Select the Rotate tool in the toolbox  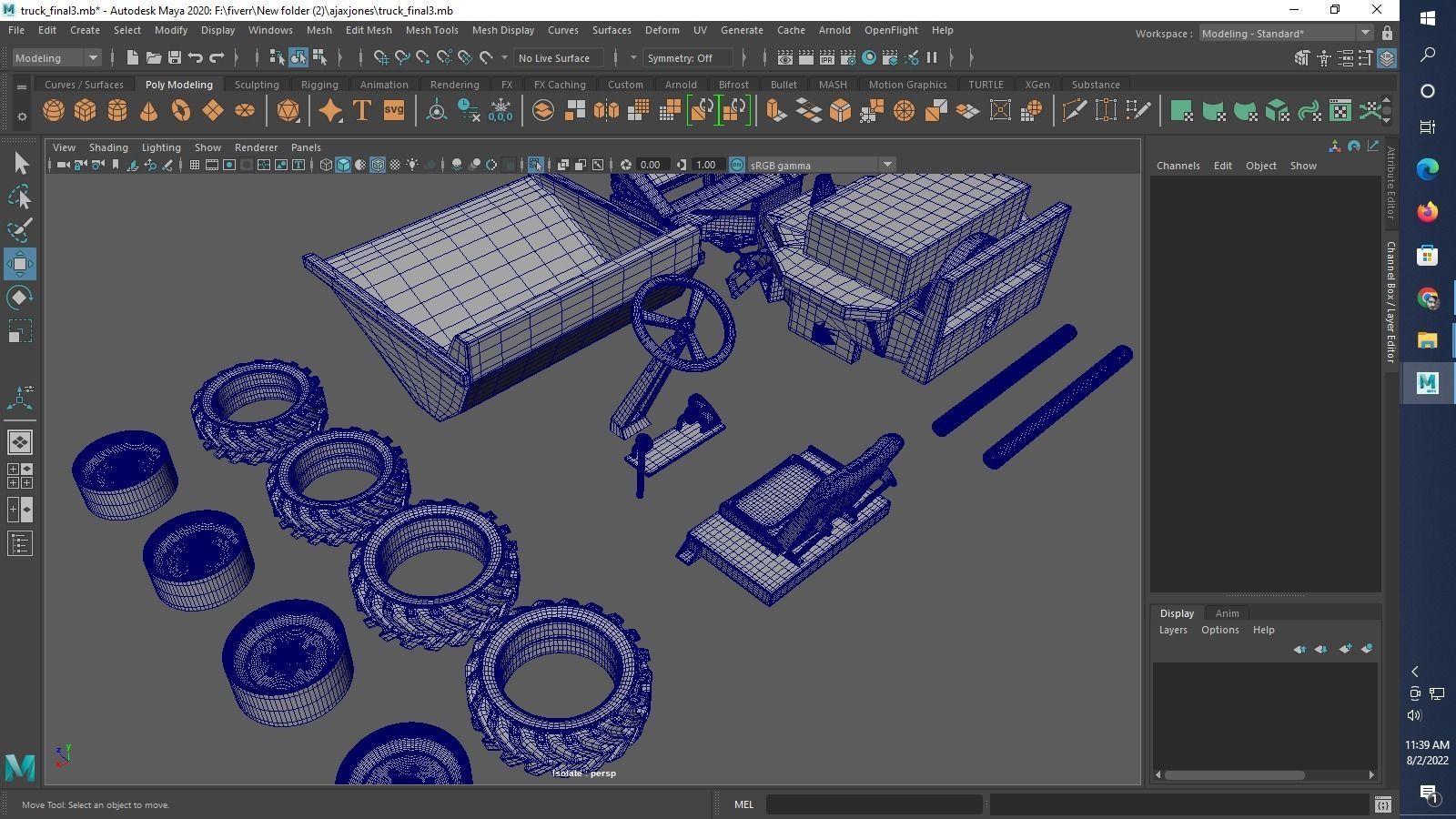point(20,298)
